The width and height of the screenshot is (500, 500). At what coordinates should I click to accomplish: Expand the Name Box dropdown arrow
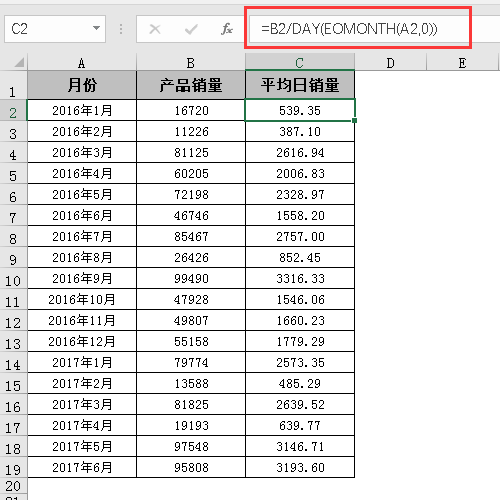96,28
